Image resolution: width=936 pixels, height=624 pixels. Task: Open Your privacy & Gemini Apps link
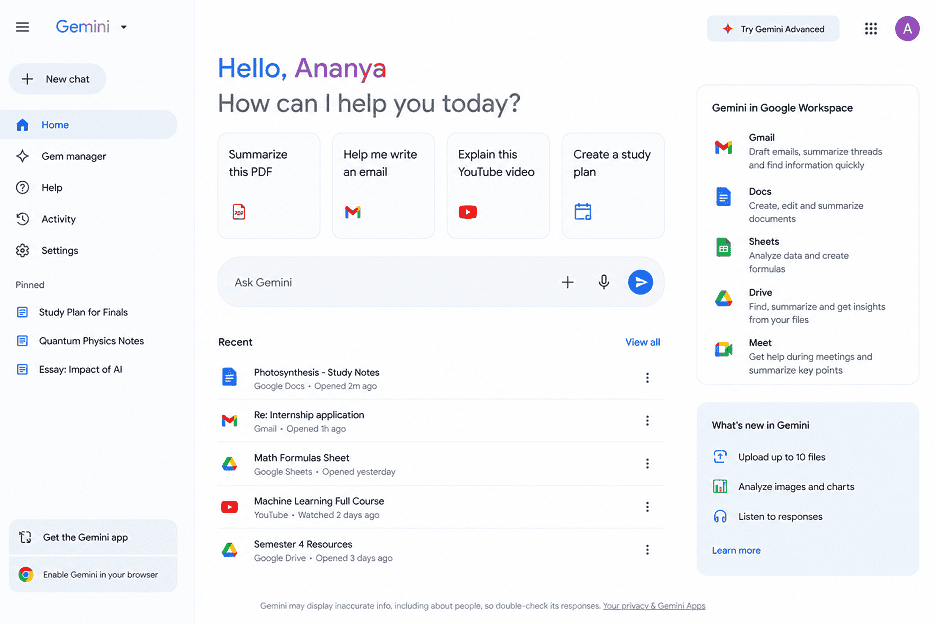(x=654, y=605)
